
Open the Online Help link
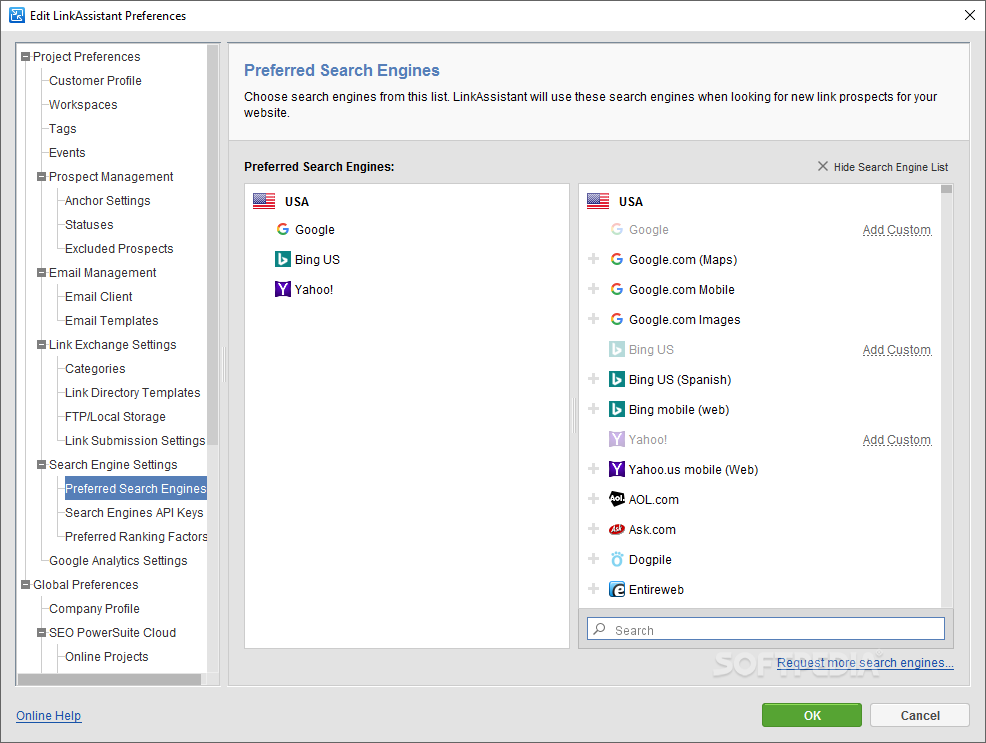(x=48, y=715)
